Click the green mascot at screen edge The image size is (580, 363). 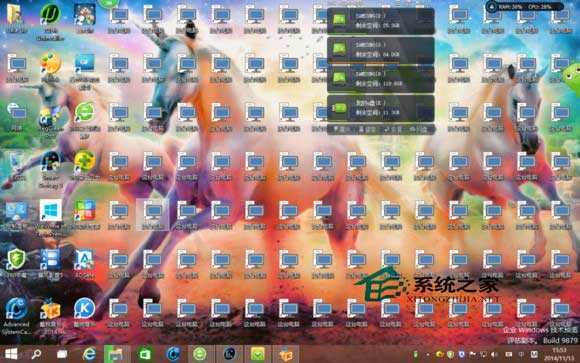[572, 76]
